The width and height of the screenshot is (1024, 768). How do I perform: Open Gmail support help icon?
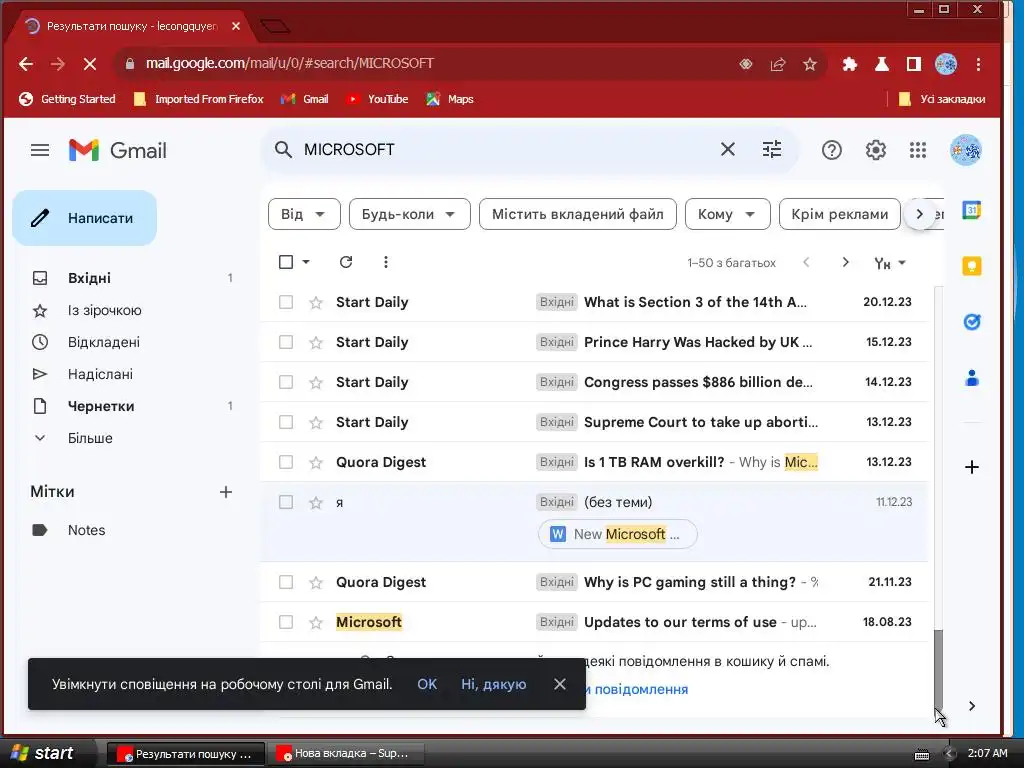click(831, 150)
